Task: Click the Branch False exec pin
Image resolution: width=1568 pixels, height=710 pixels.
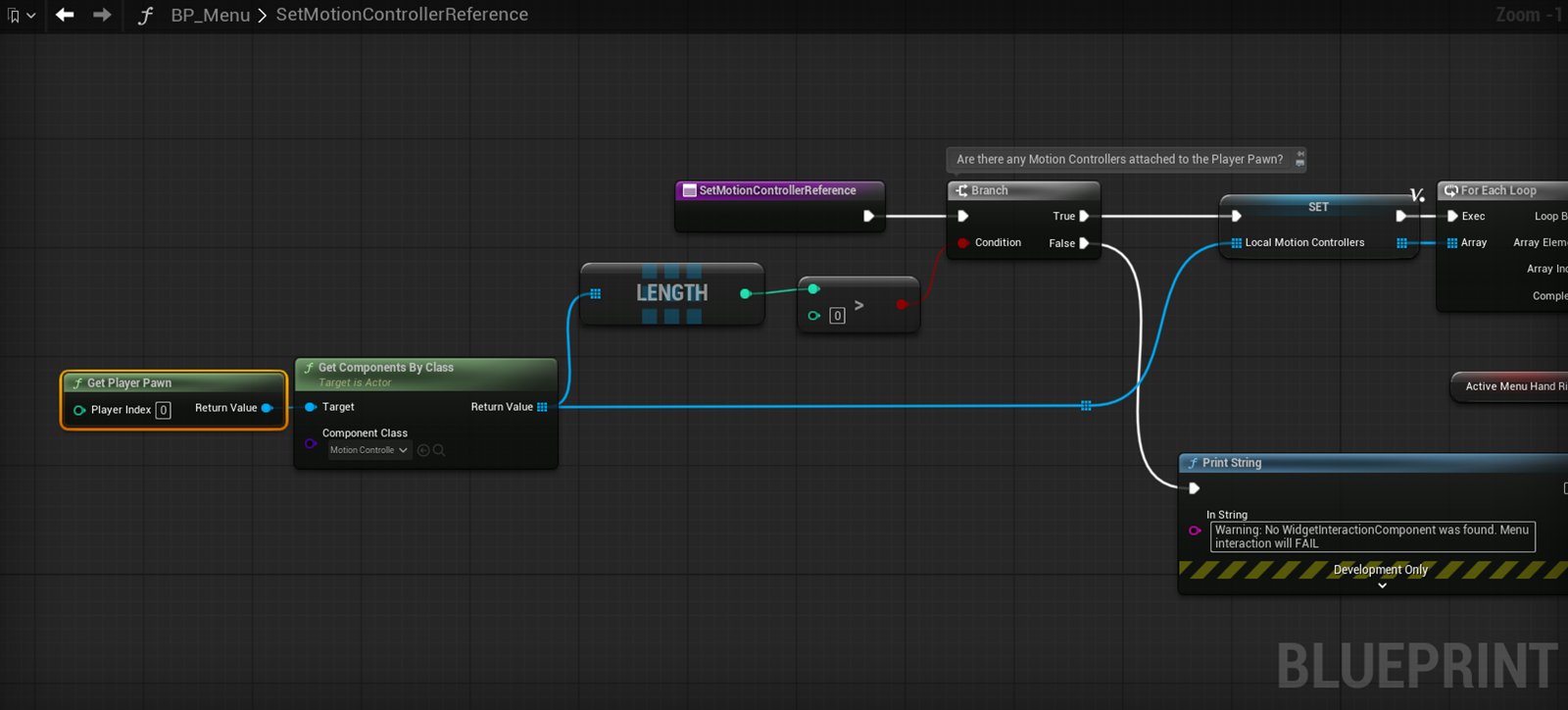Action: [x=1084, y=243]
